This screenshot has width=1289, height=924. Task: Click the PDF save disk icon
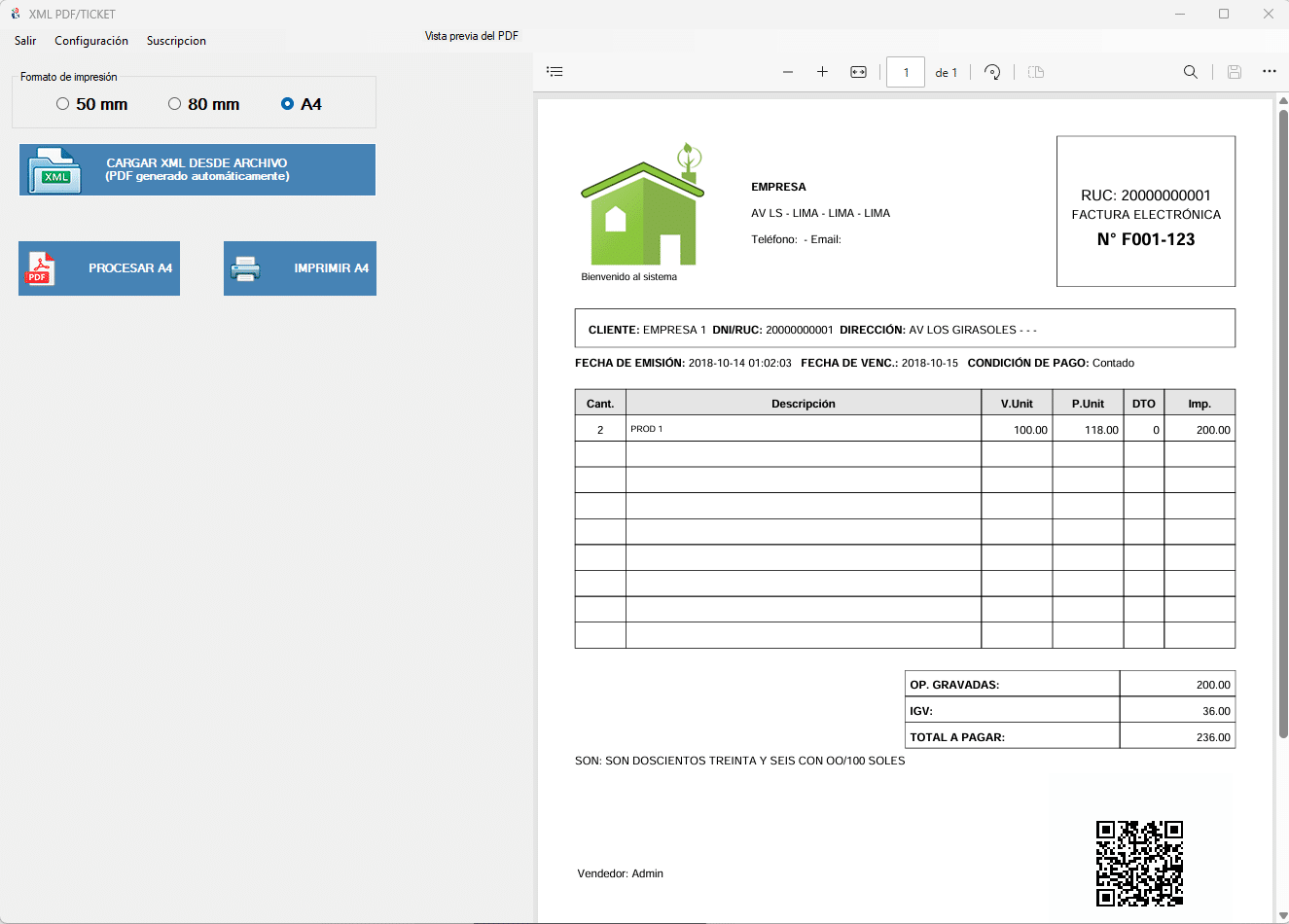point(1234,72)
